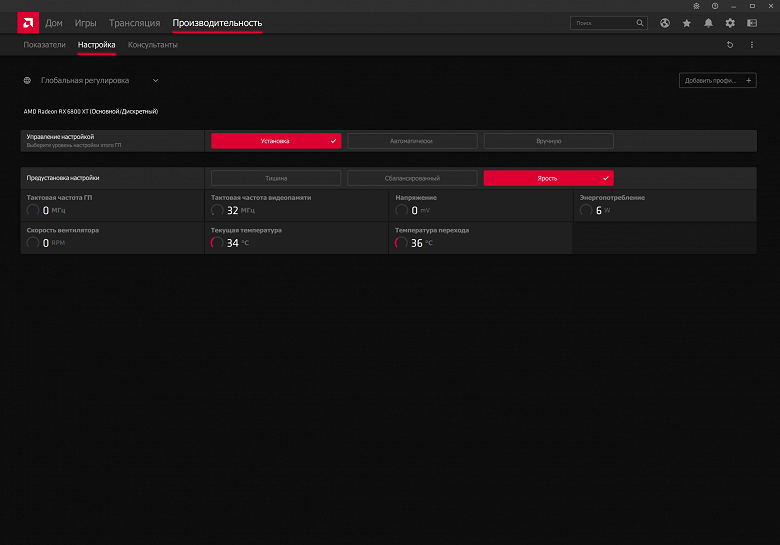
Task: Click the Скорость вентилятора gauge
Action: click(33, 243)
